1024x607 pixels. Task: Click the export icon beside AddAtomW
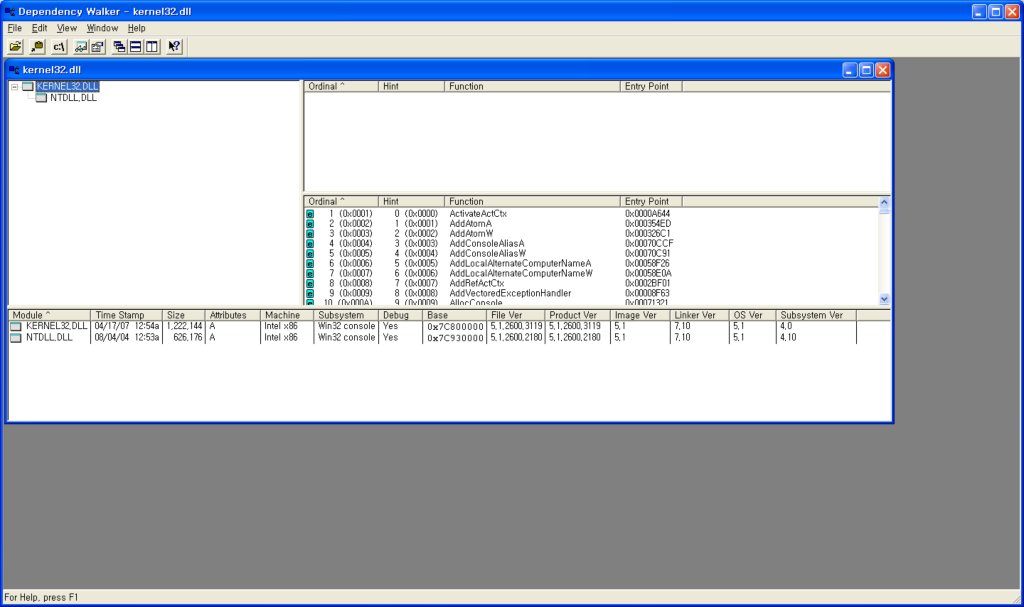(310, 233)
